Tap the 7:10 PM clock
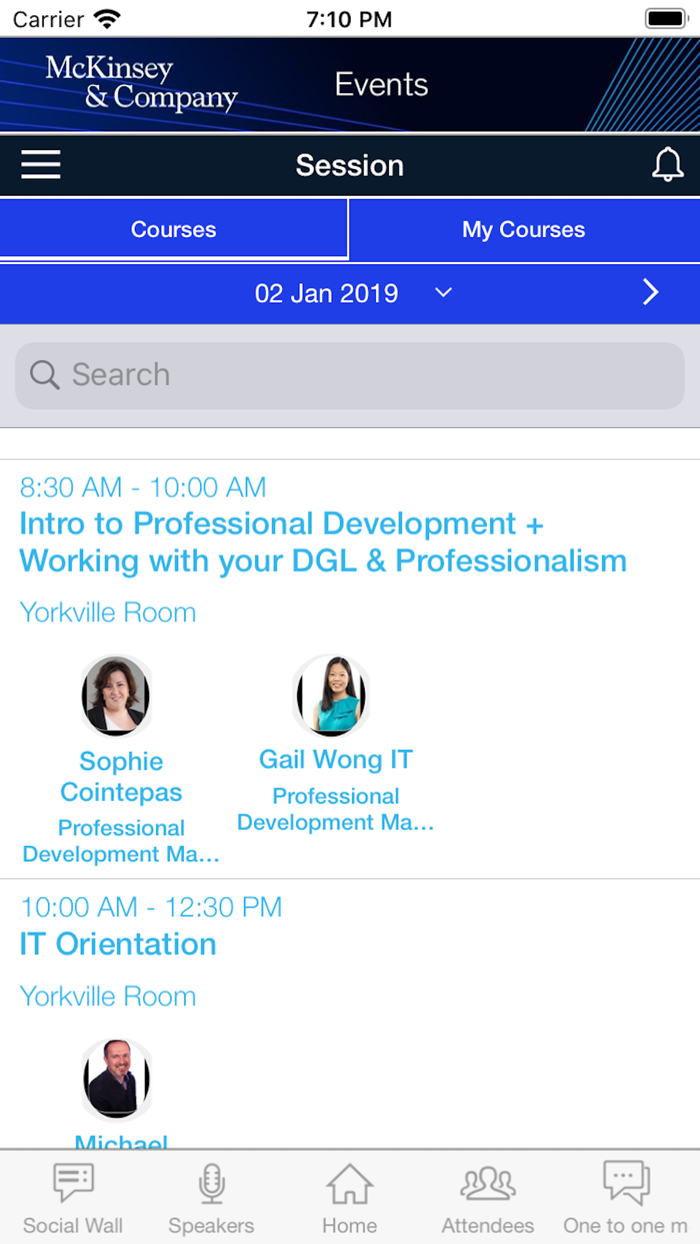 (x=349, y=19)
